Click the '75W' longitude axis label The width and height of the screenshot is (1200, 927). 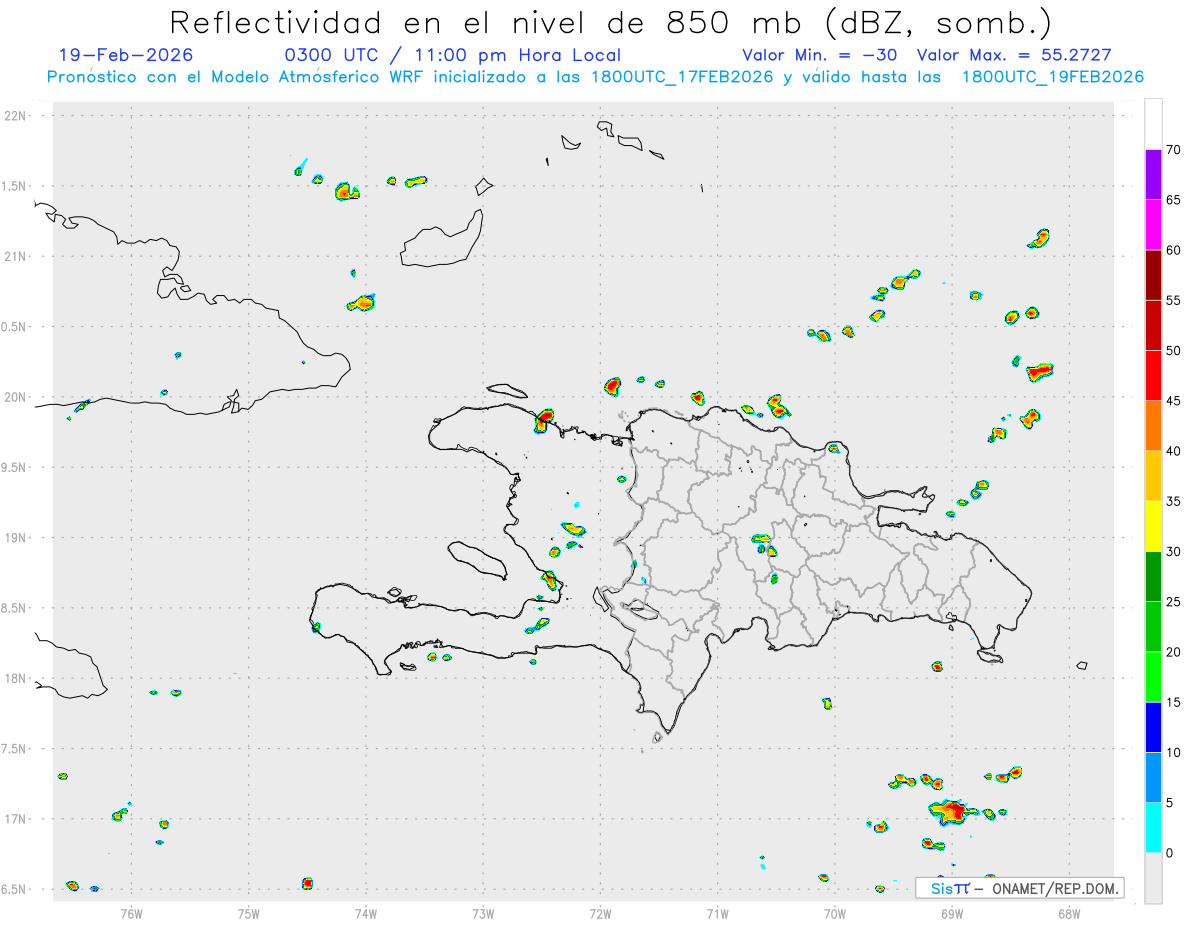(x=249, y=913)
